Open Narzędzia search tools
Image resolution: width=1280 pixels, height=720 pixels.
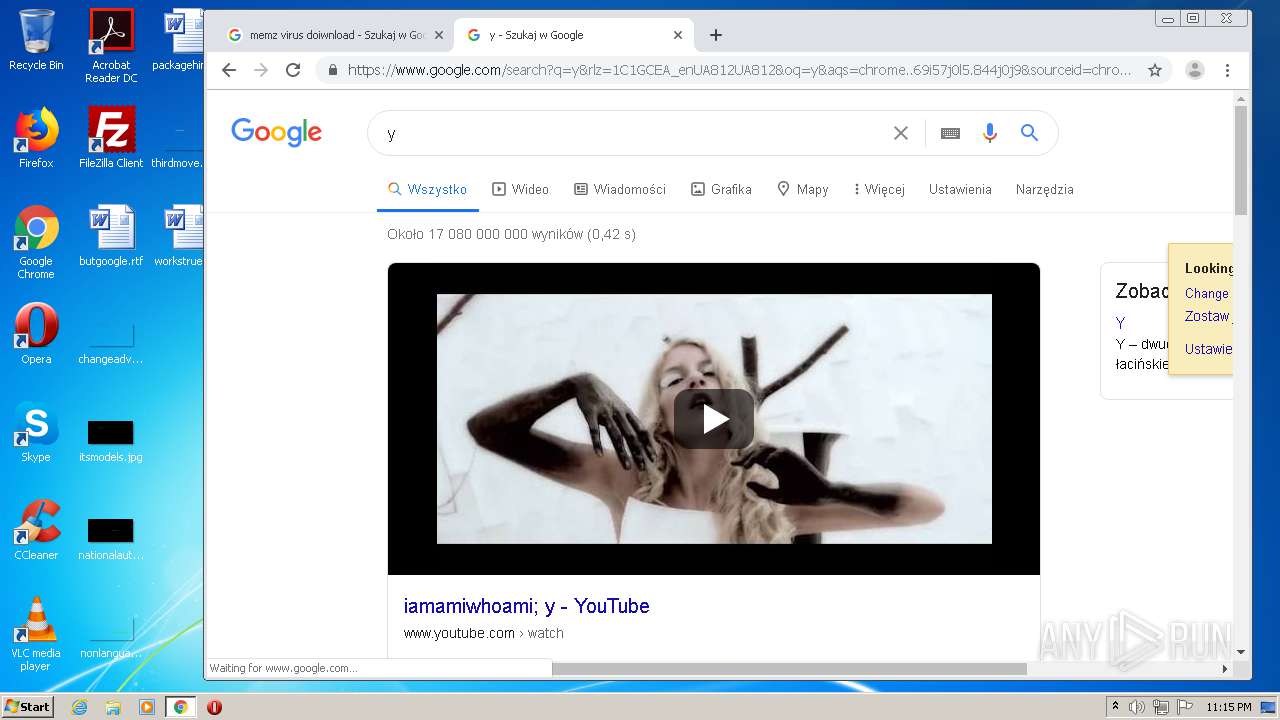click(1044, 189)
